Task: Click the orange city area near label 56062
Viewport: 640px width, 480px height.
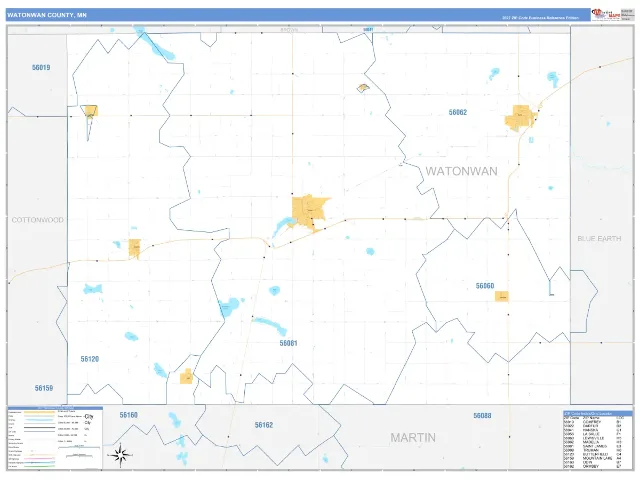Action: (x=520, y=118)
